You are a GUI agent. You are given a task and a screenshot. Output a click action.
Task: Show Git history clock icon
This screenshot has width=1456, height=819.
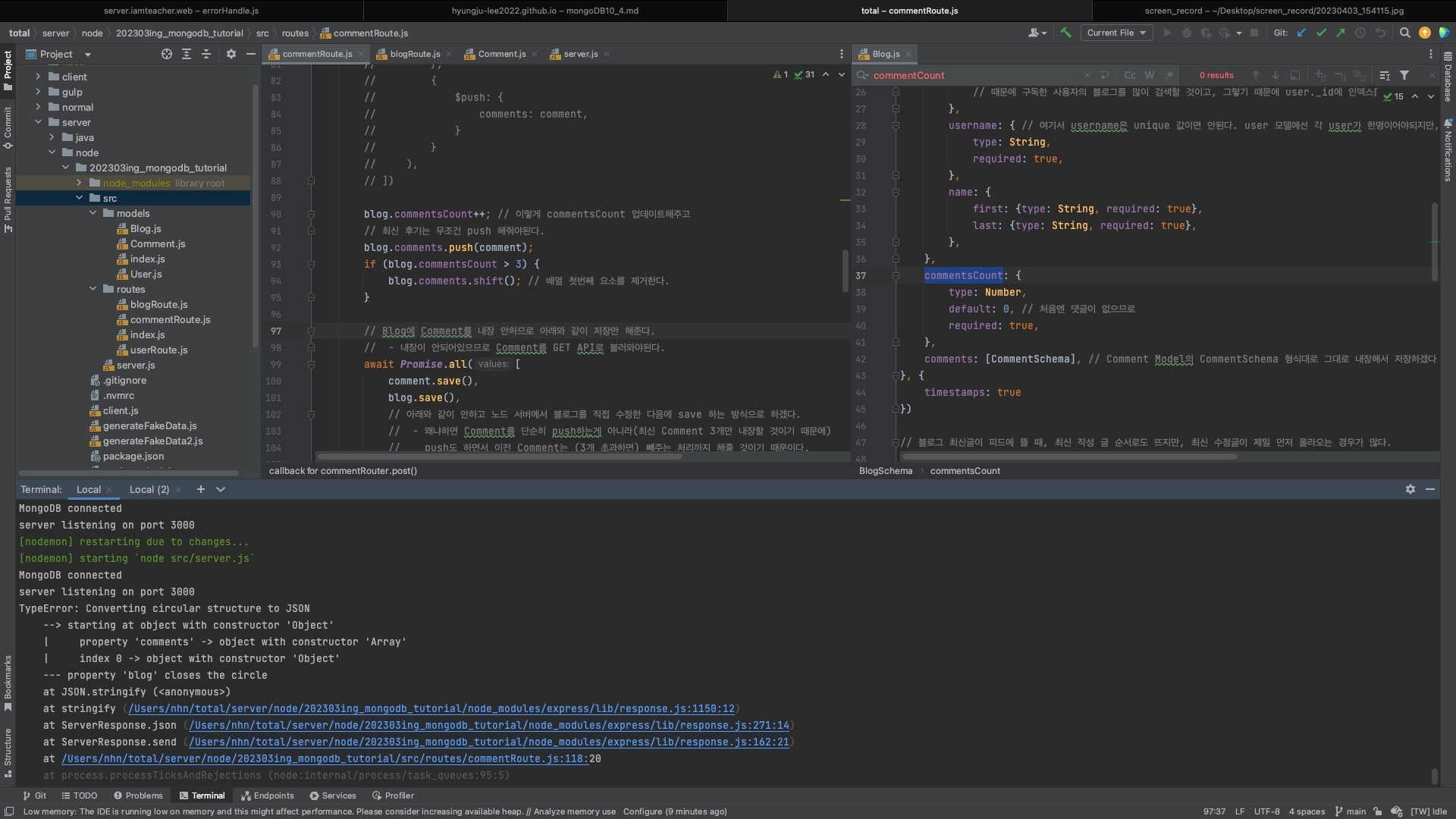tap(1360, 33)
